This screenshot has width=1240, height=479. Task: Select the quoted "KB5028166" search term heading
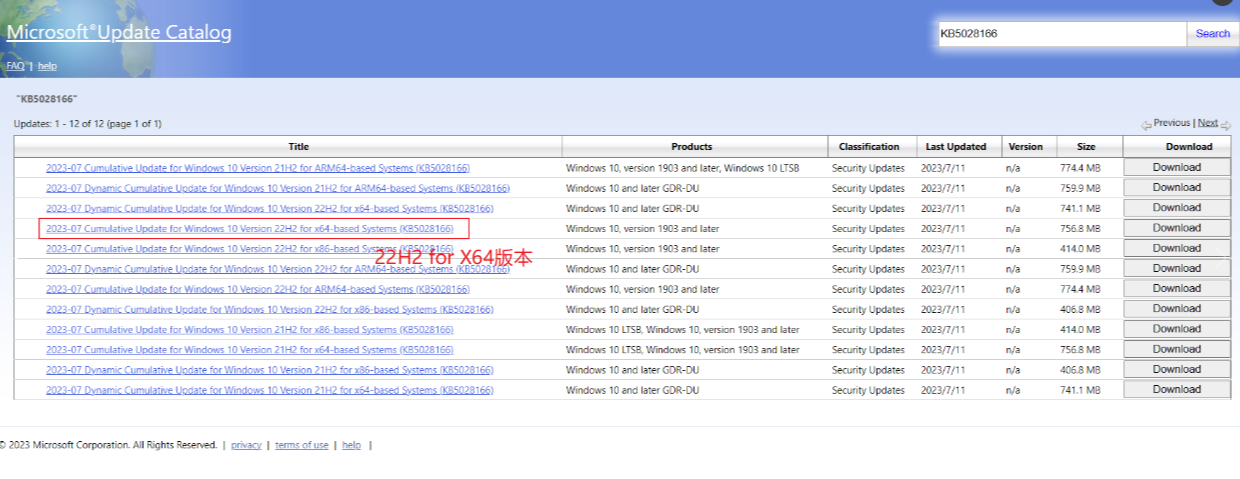[47, 99]
